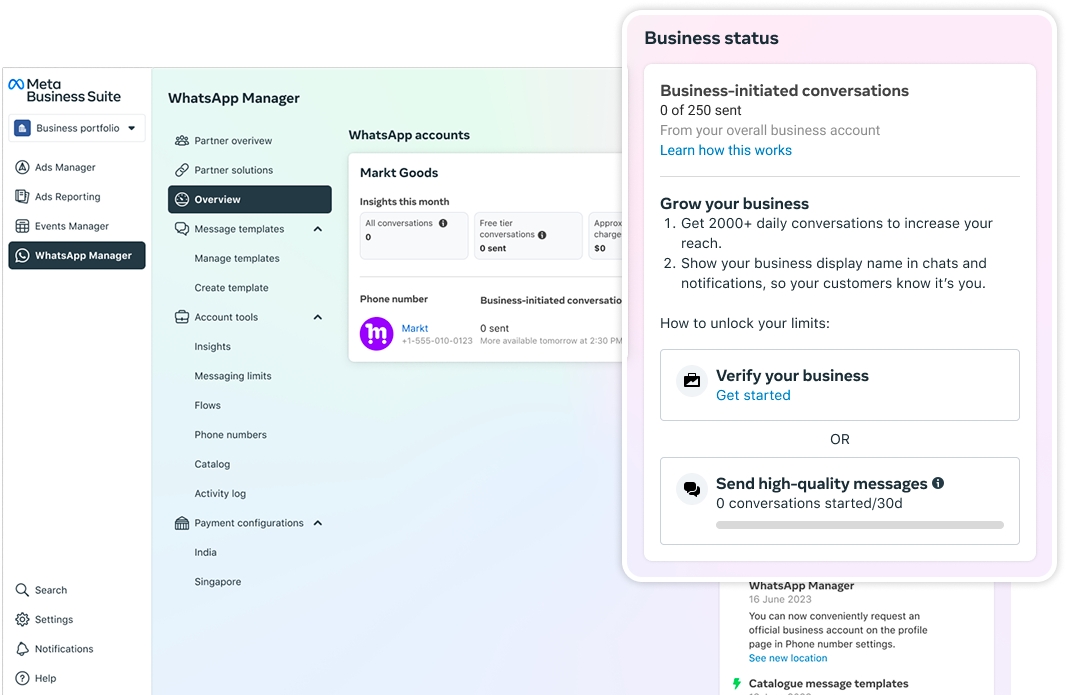Open the Business portfolio dropdown
Image resolution: width=1067 pixels, height=695 pixels.
point(78,128)
